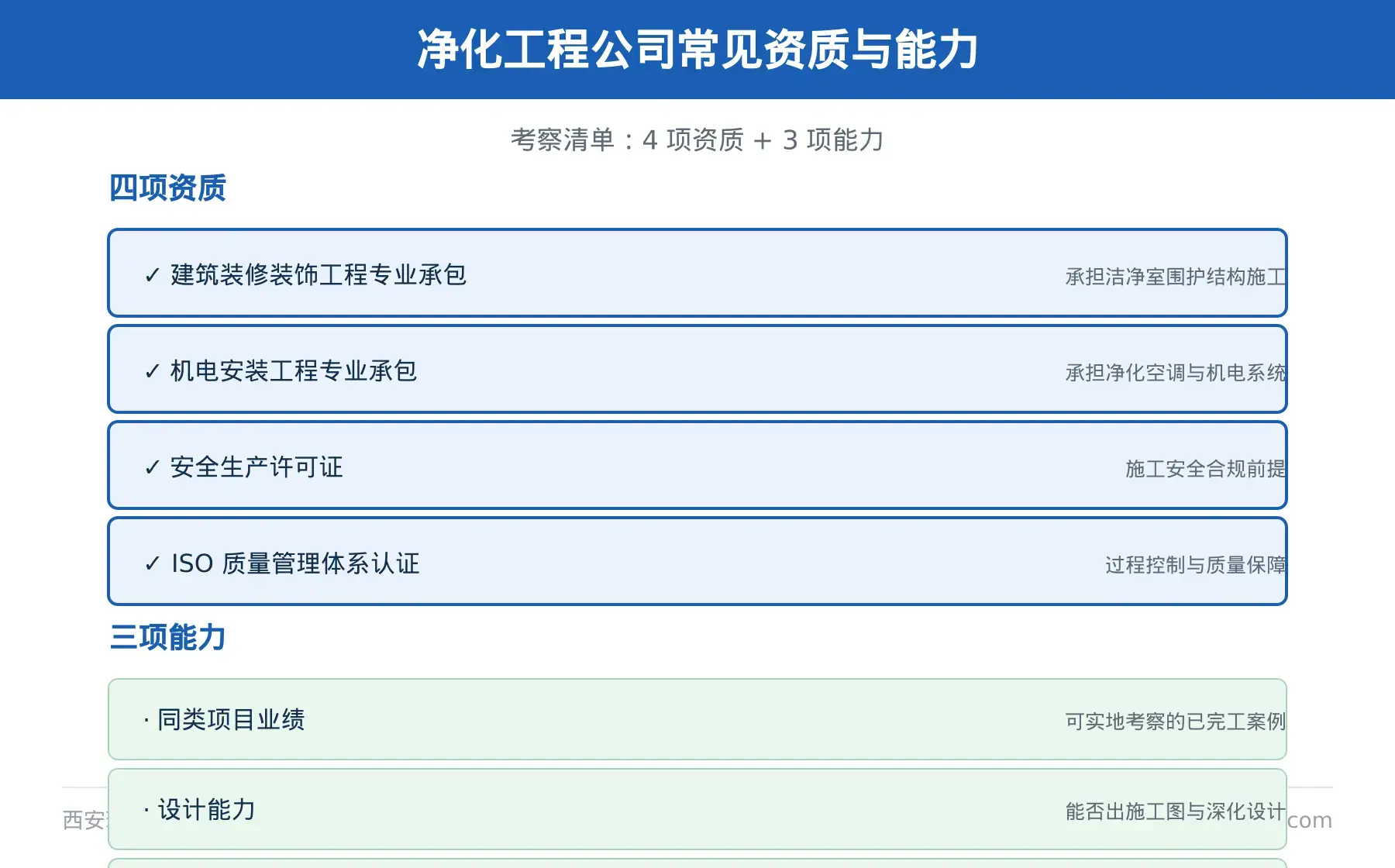
Task: Select the 同类项目业绩 item
Action: point(697,719)
